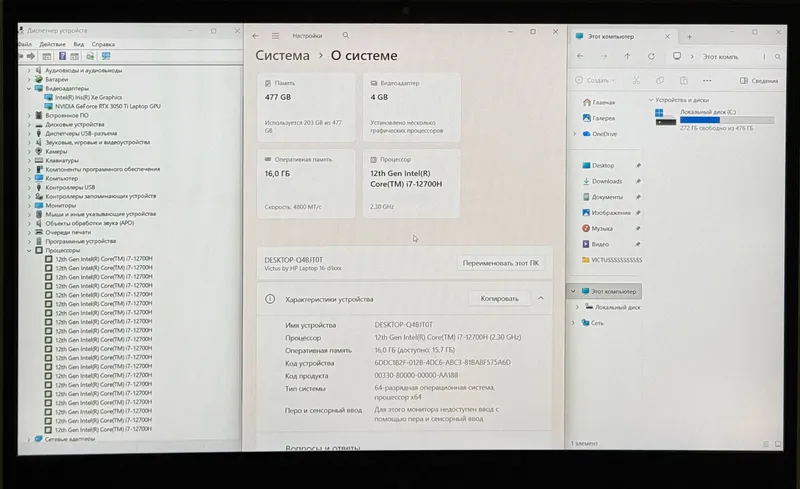This screenshot has height=489, width=800.
Task: Expand Сетевые адаптеры node
Action: tap(29, 439)
